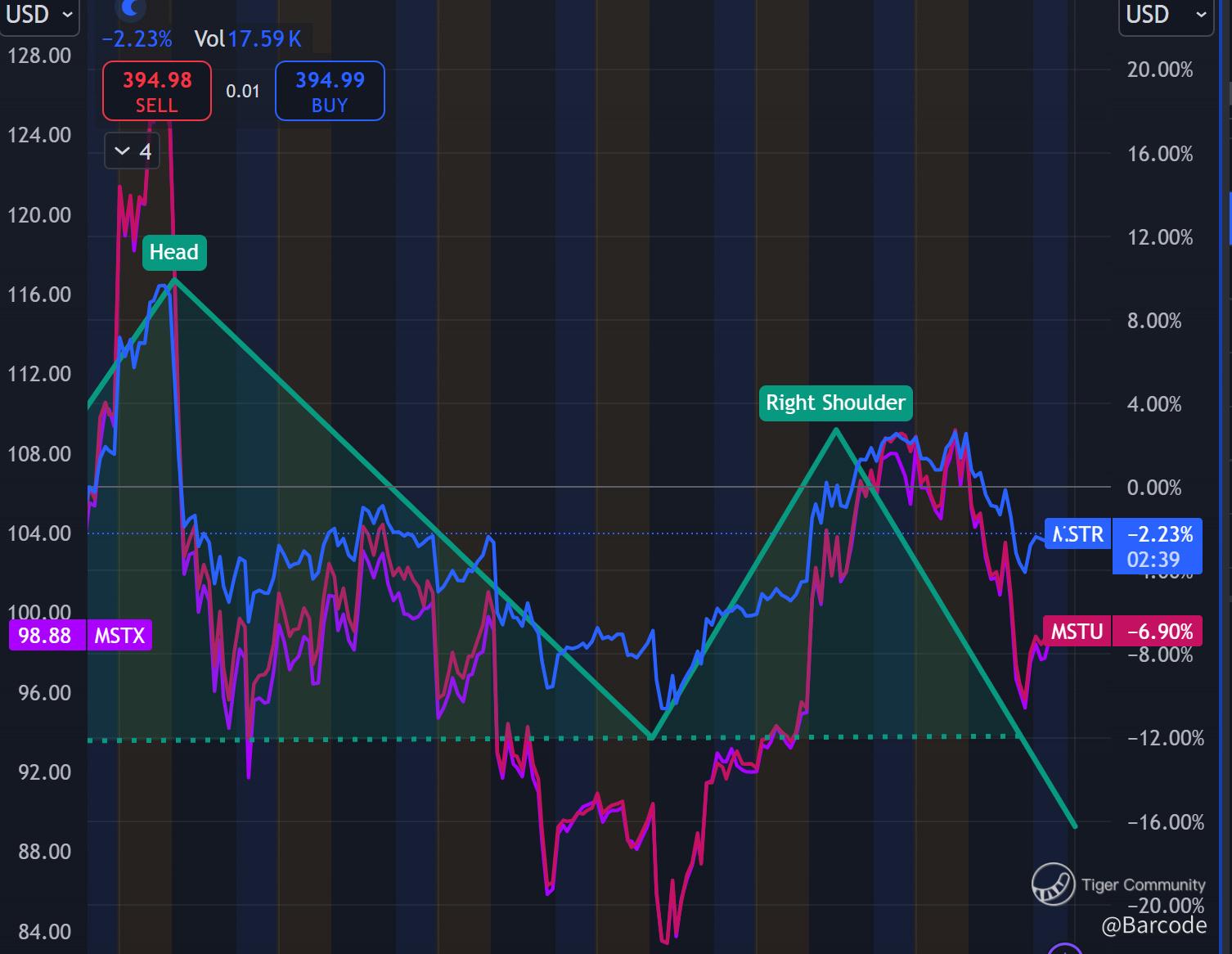Open the left price scale USD currency dropdown
This screenshot has width=1232, height=954.
point(38,16)
